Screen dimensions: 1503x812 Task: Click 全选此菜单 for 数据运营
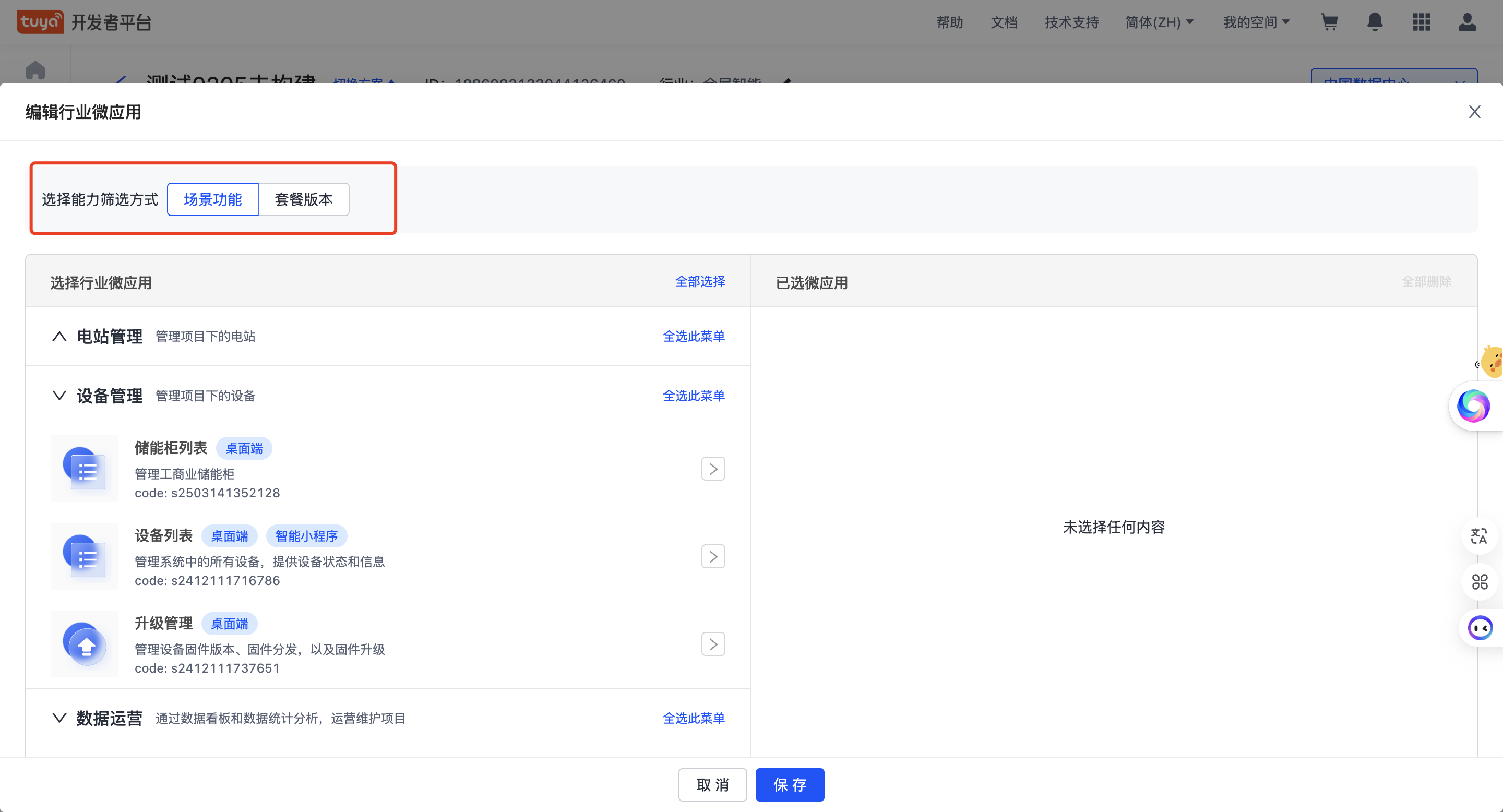tap(693, 719)
